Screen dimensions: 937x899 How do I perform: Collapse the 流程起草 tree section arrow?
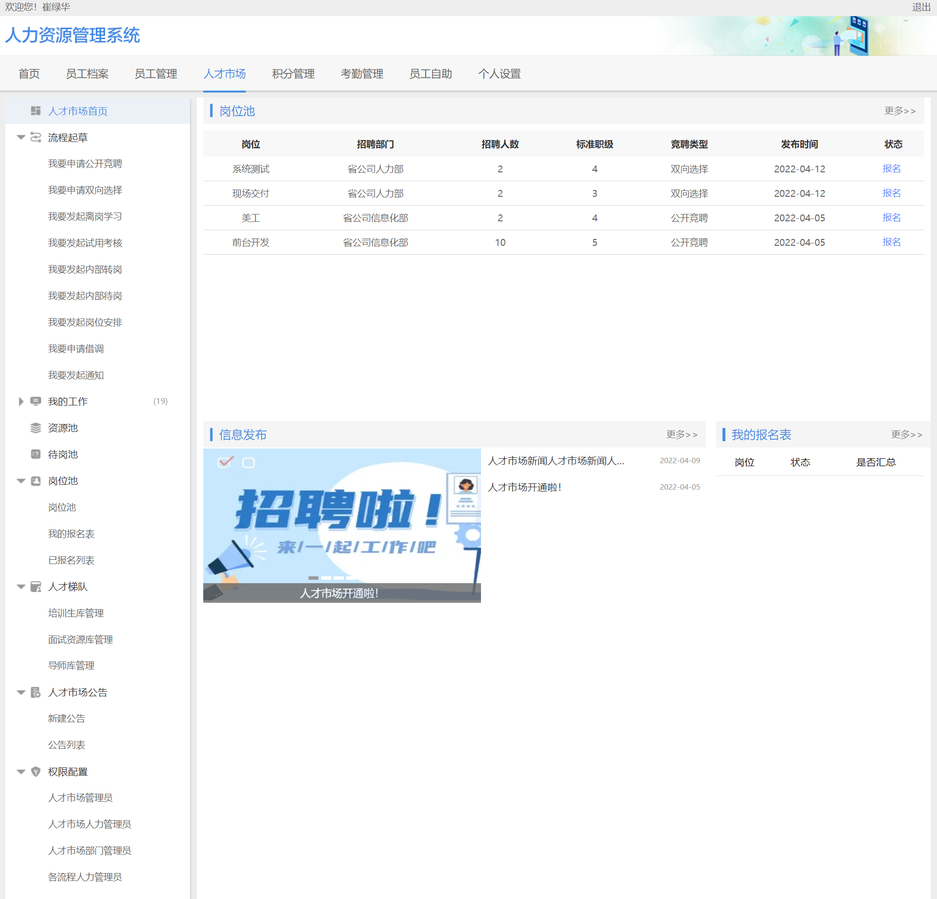pos(21,137)
